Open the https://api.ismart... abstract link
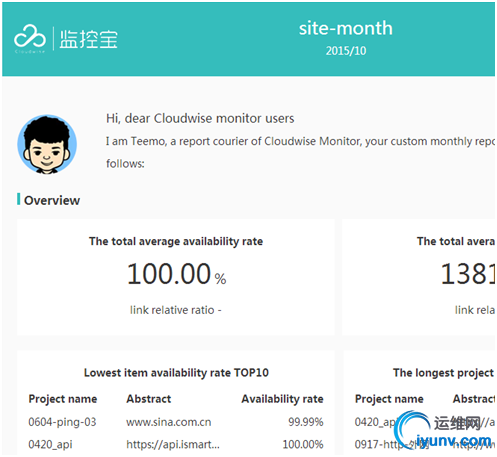Viewport: 497px width, 457px height. click(173, 444)
